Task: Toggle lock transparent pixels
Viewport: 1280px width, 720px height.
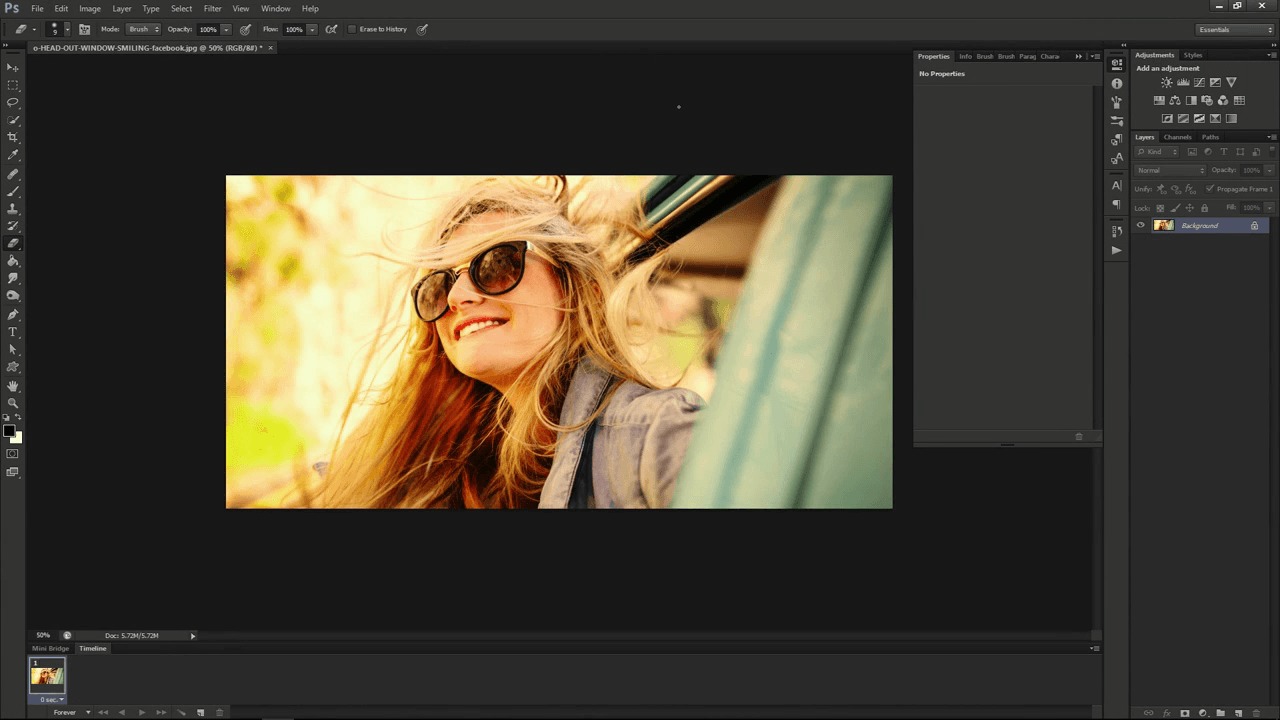Action: pos(1160,208)
